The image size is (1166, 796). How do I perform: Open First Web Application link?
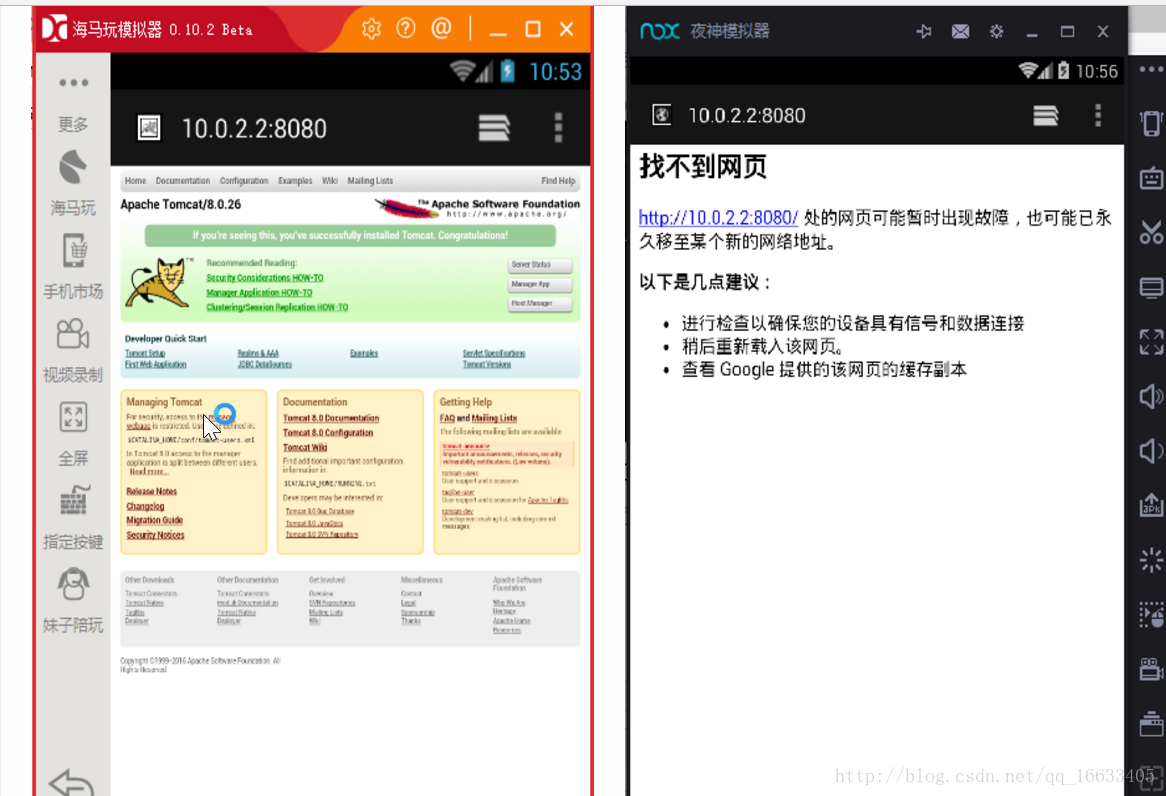point(155,365)
